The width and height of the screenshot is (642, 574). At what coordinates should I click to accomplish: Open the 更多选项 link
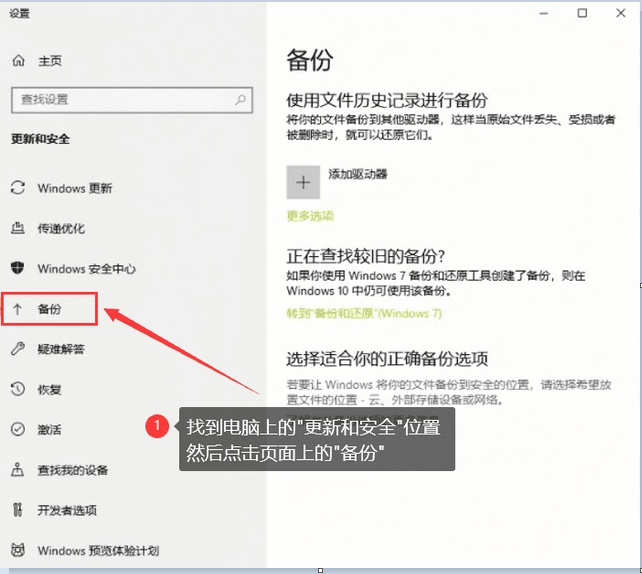pyautogui.click(x=310, y=216)
